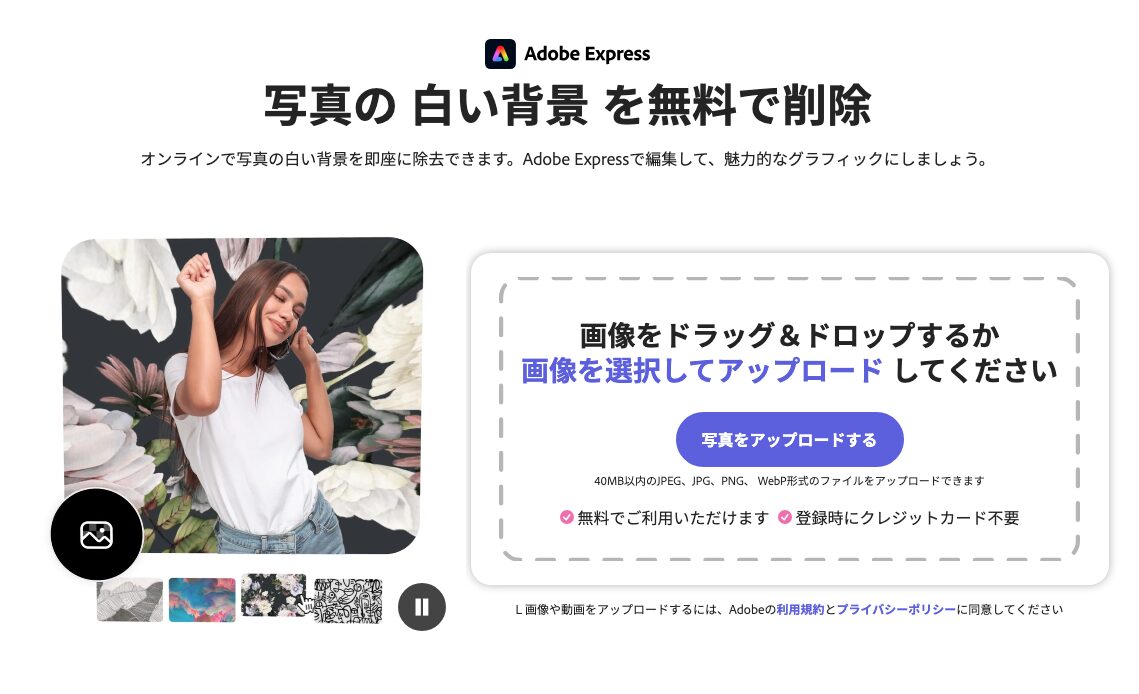Select the pink and teal clouds thumbnail
The image size is (1139, 694).
(x=202, y=600)
